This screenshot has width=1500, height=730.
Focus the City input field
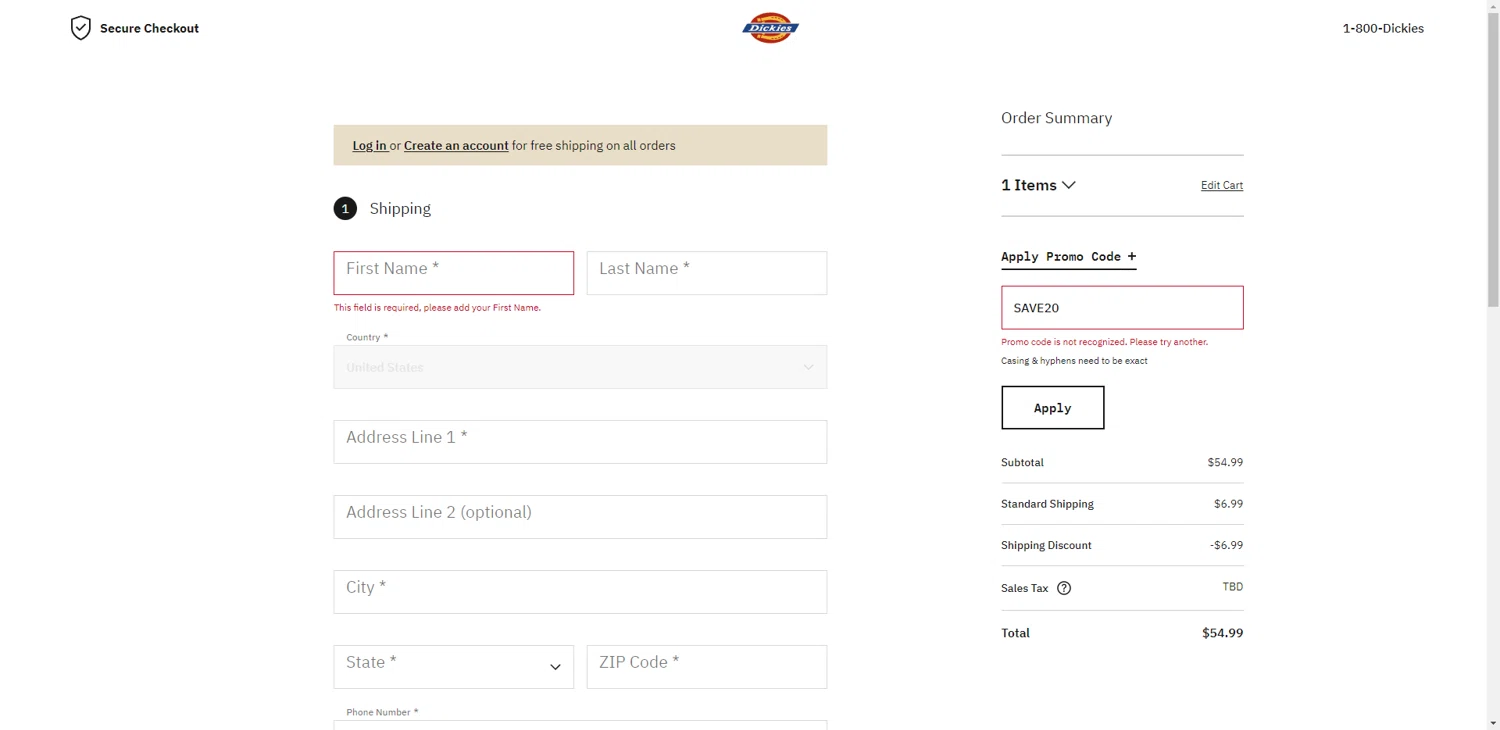pos(580,592)
